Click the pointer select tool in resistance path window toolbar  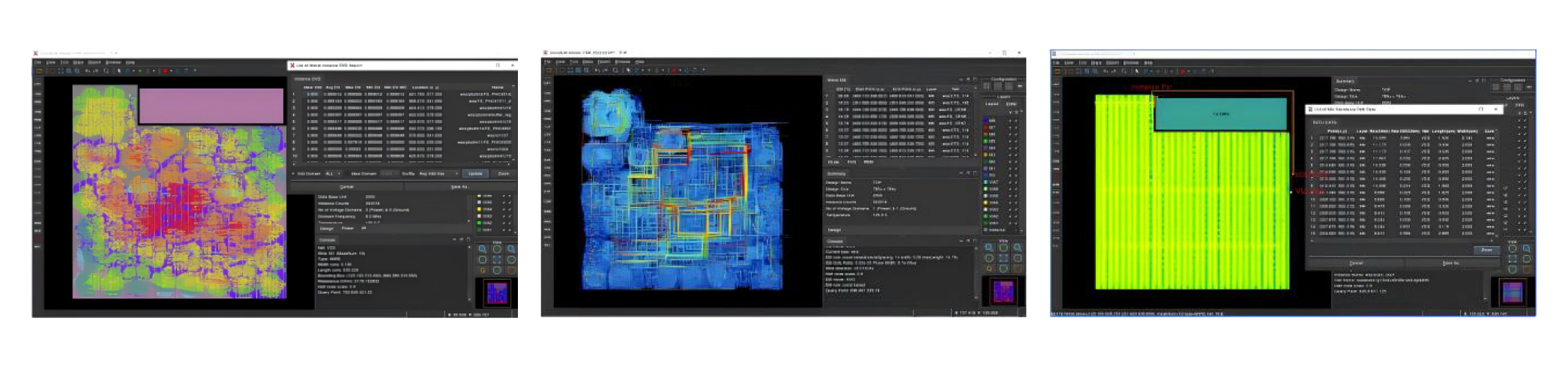point(1136,71)
